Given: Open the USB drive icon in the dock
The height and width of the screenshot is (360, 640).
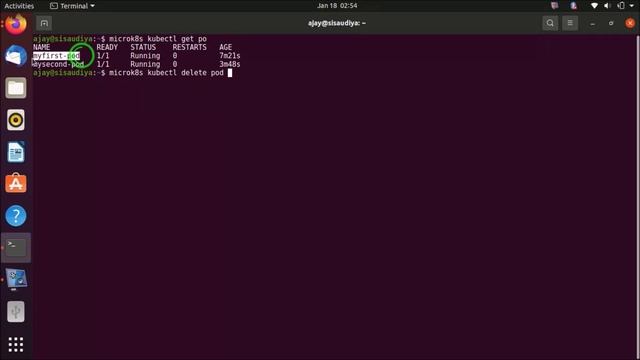Looking at the screenshot, I should click(x=16, y=312).
